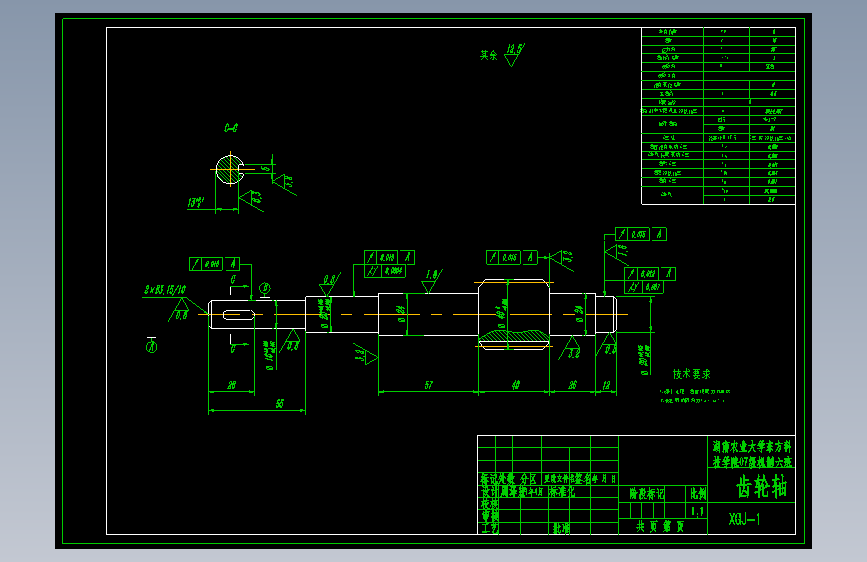The width and height of the screenshot is (867, 562).
Task: Click the 共 页 第 页 page cell
Action: (x=660, y=527)
